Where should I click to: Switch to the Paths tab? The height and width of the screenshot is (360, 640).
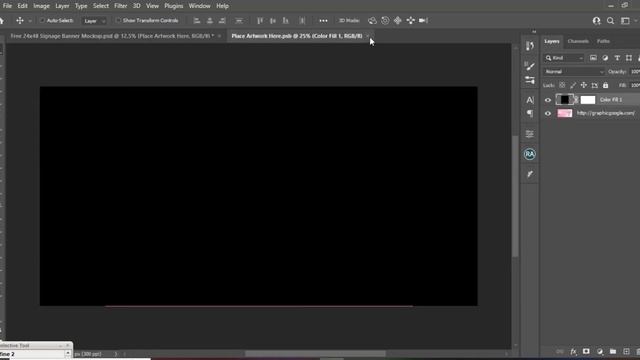603,41
